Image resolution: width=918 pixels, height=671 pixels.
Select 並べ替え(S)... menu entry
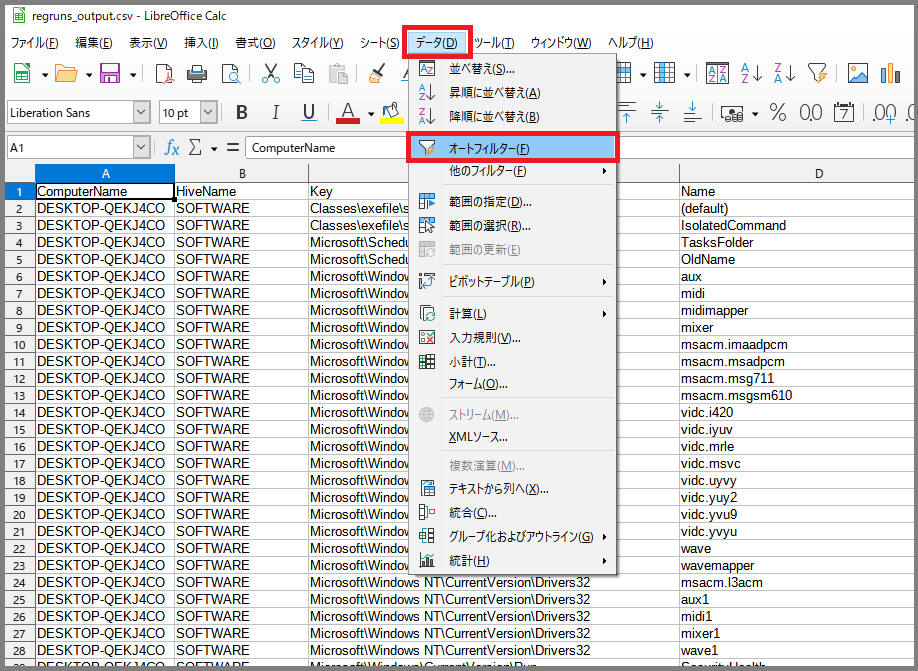pyautogui.click(x=512, y=69)
